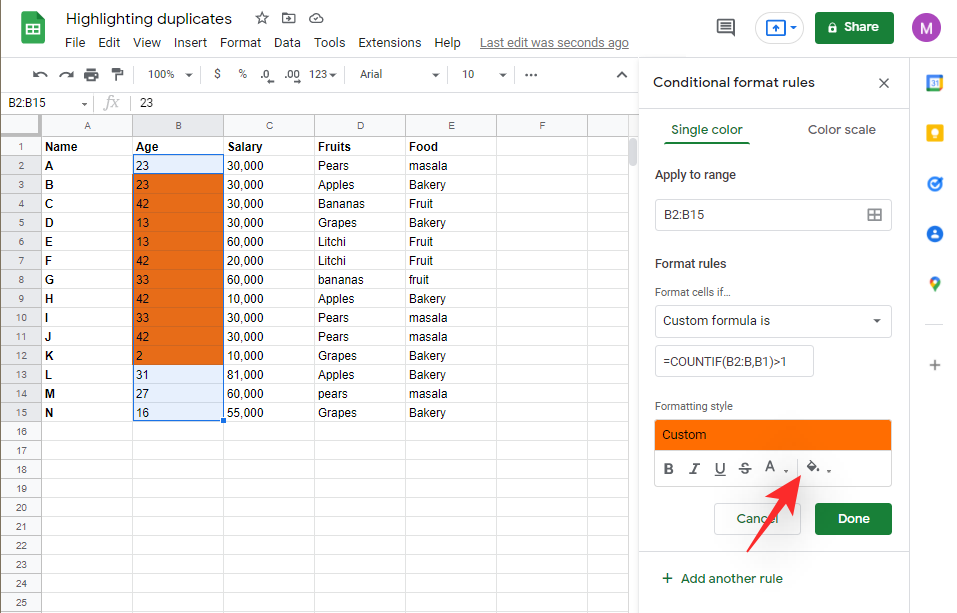
Task: Open the Fill color picker in Formatting style
Action: click(x=812, y=468)
